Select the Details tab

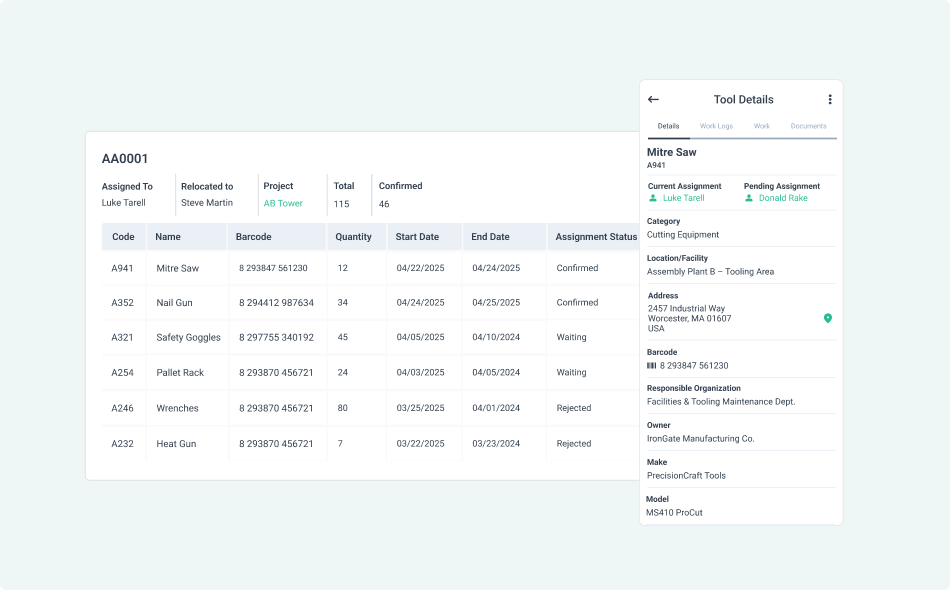tap(667, 126)
